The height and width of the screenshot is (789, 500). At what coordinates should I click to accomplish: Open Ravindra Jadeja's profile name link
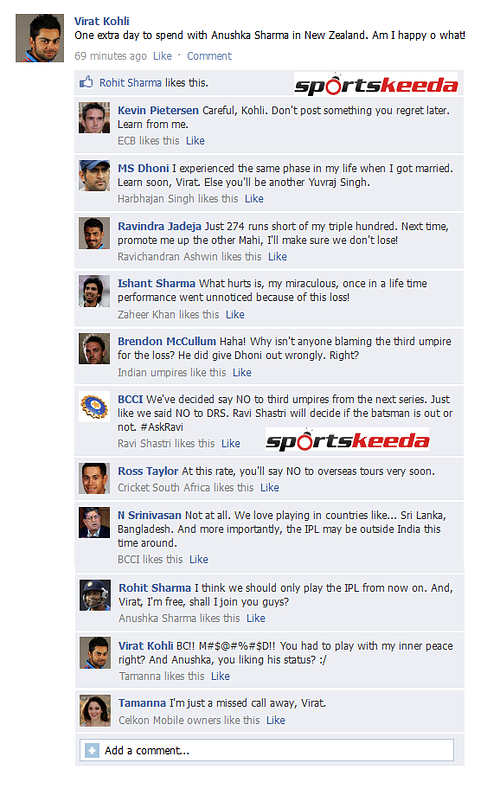[159, 226]
